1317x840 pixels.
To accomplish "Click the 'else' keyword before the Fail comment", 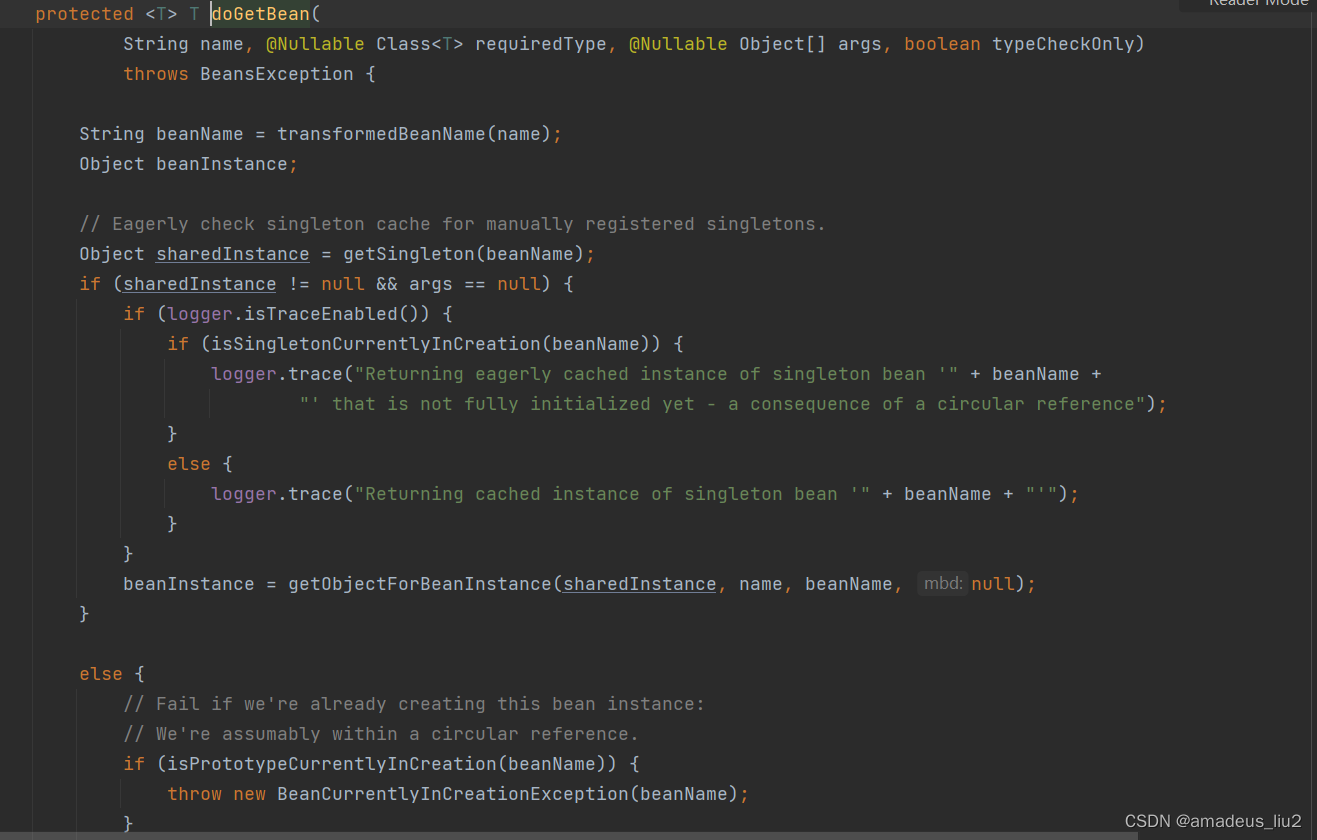I will 101,674.
